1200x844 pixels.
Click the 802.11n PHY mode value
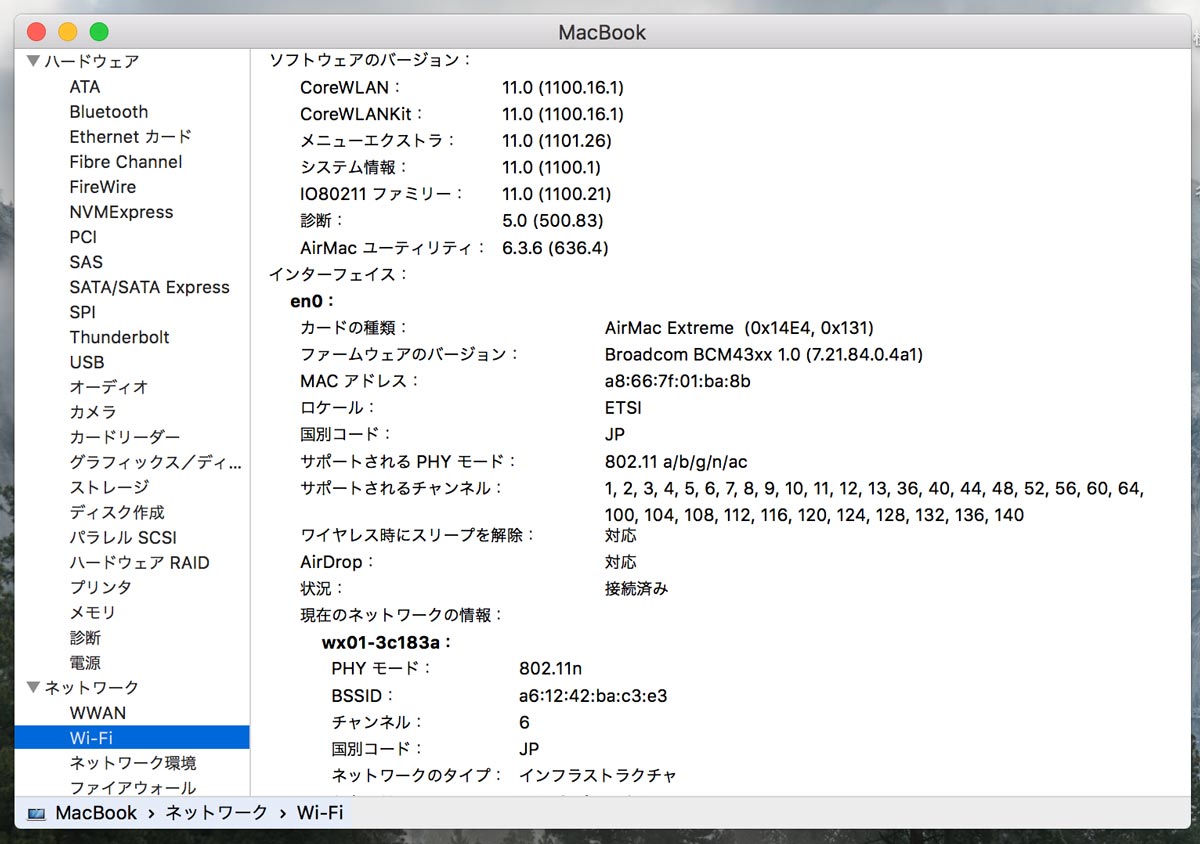[x=551, y=669]
